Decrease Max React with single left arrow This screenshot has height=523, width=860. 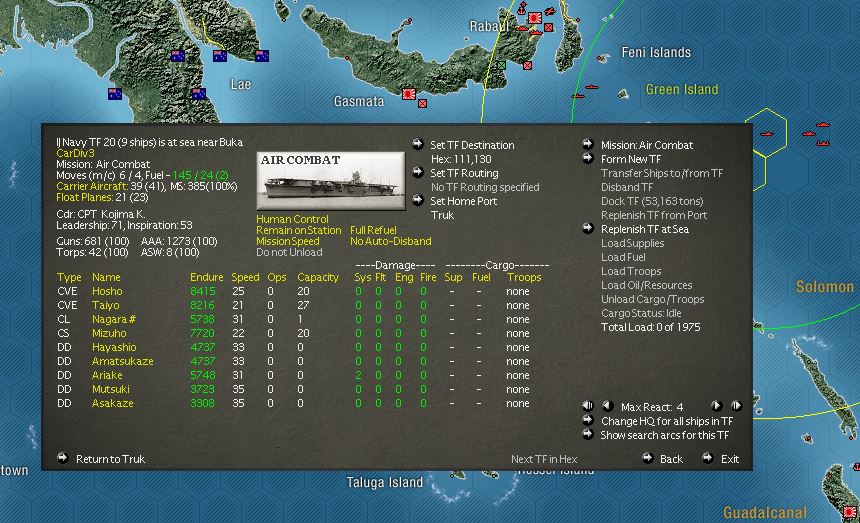pos(608,406)
